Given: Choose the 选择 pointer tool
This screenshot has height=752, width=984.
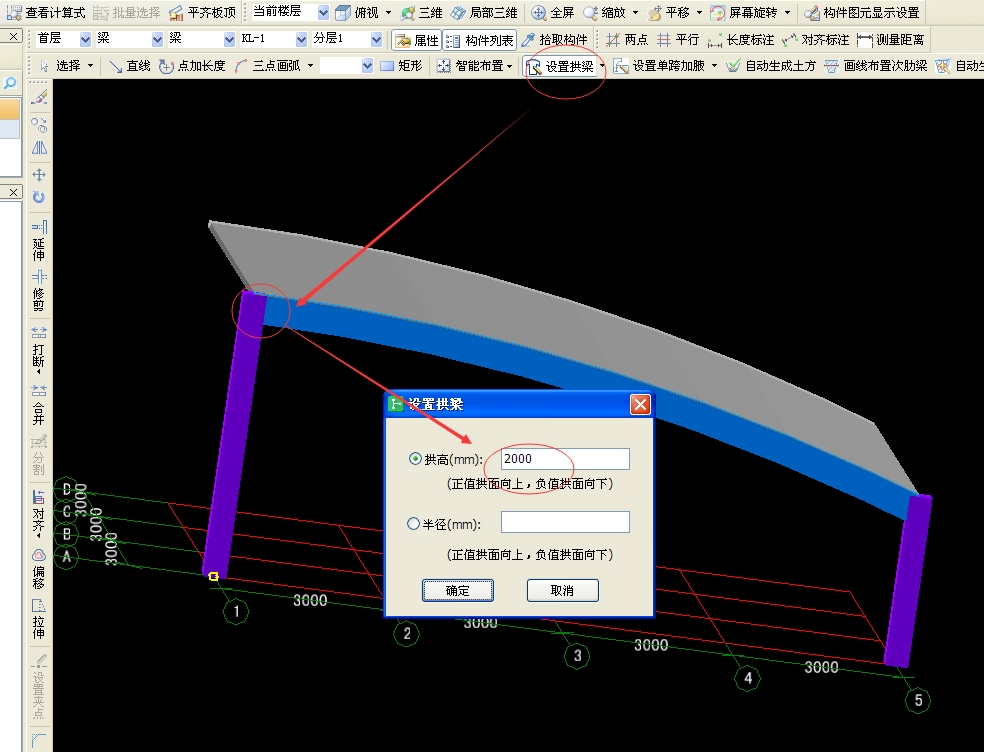Looking at the screenshot, I should point(60,66).
